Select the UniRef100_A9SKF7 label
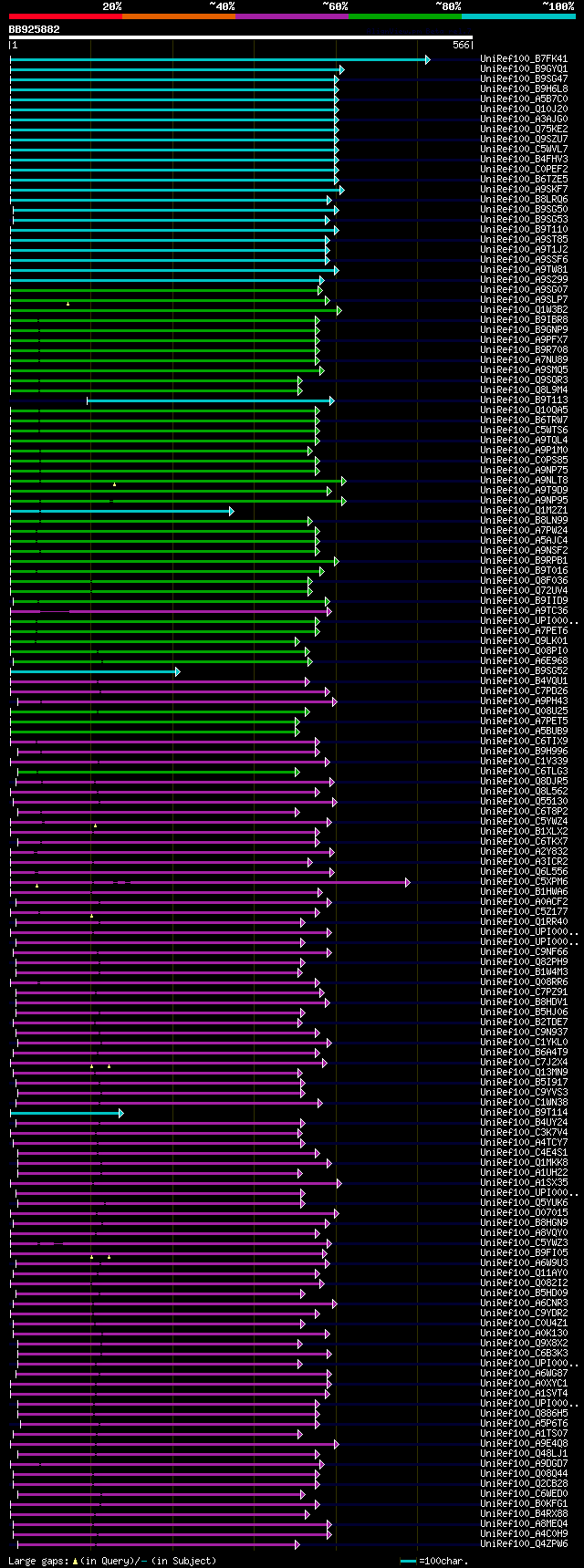This screenshot has width=584, height=1568. [524, 189]
